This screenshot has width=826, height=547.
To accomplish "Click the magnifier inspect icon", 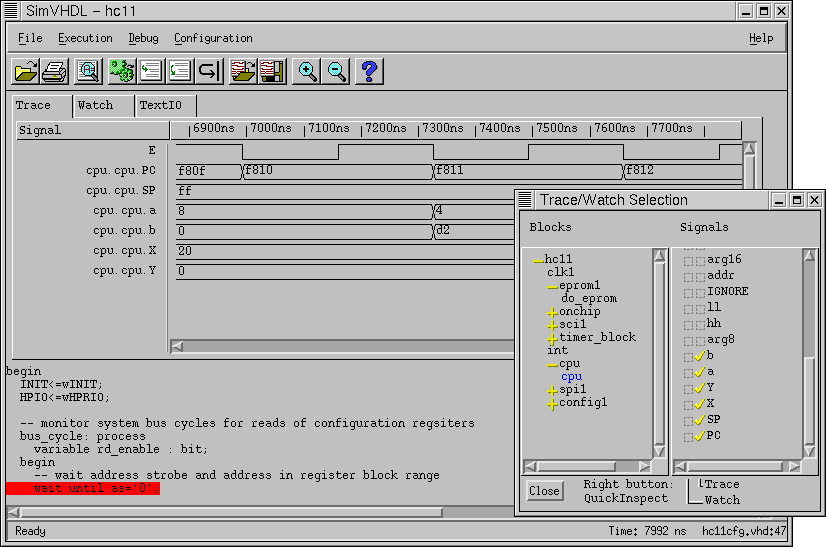I will pyautogui.click(x=88, y=71).
